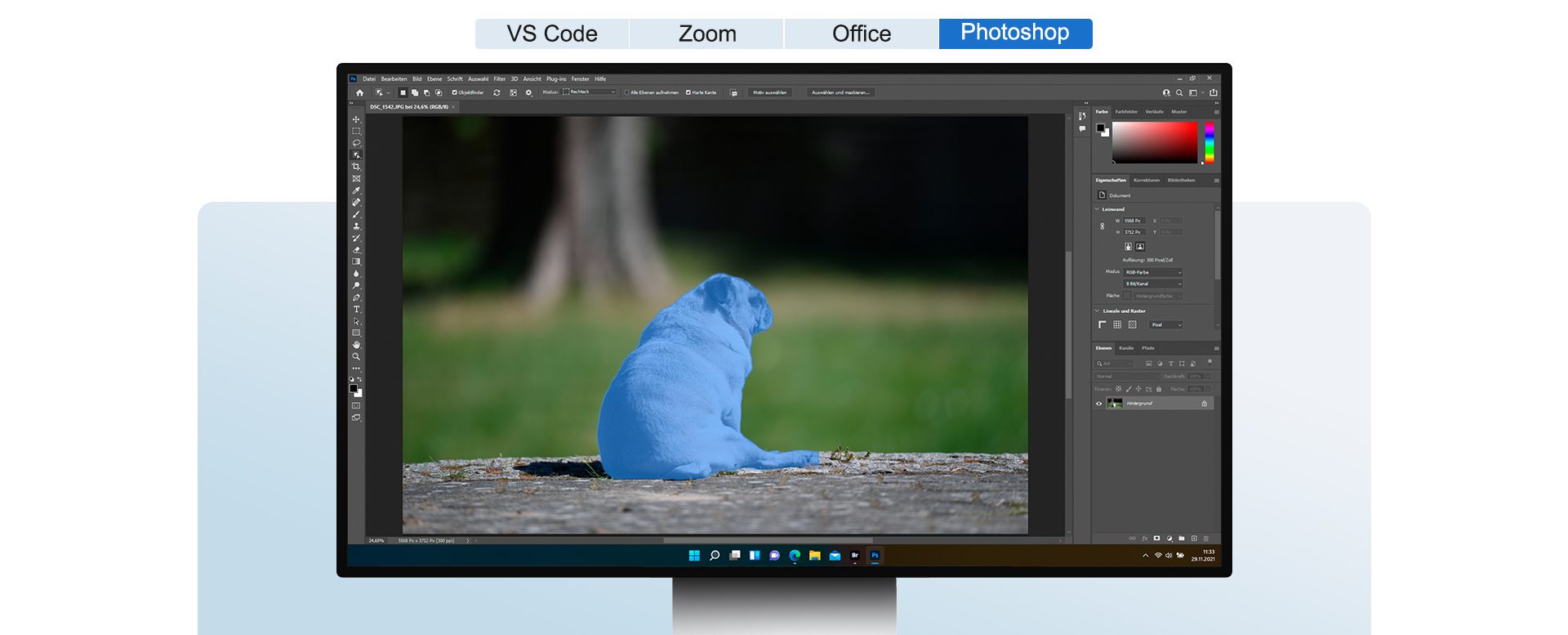Open the Pixel units dropdown
This screenshot has width=1568, height=635.
point(1166,324)
